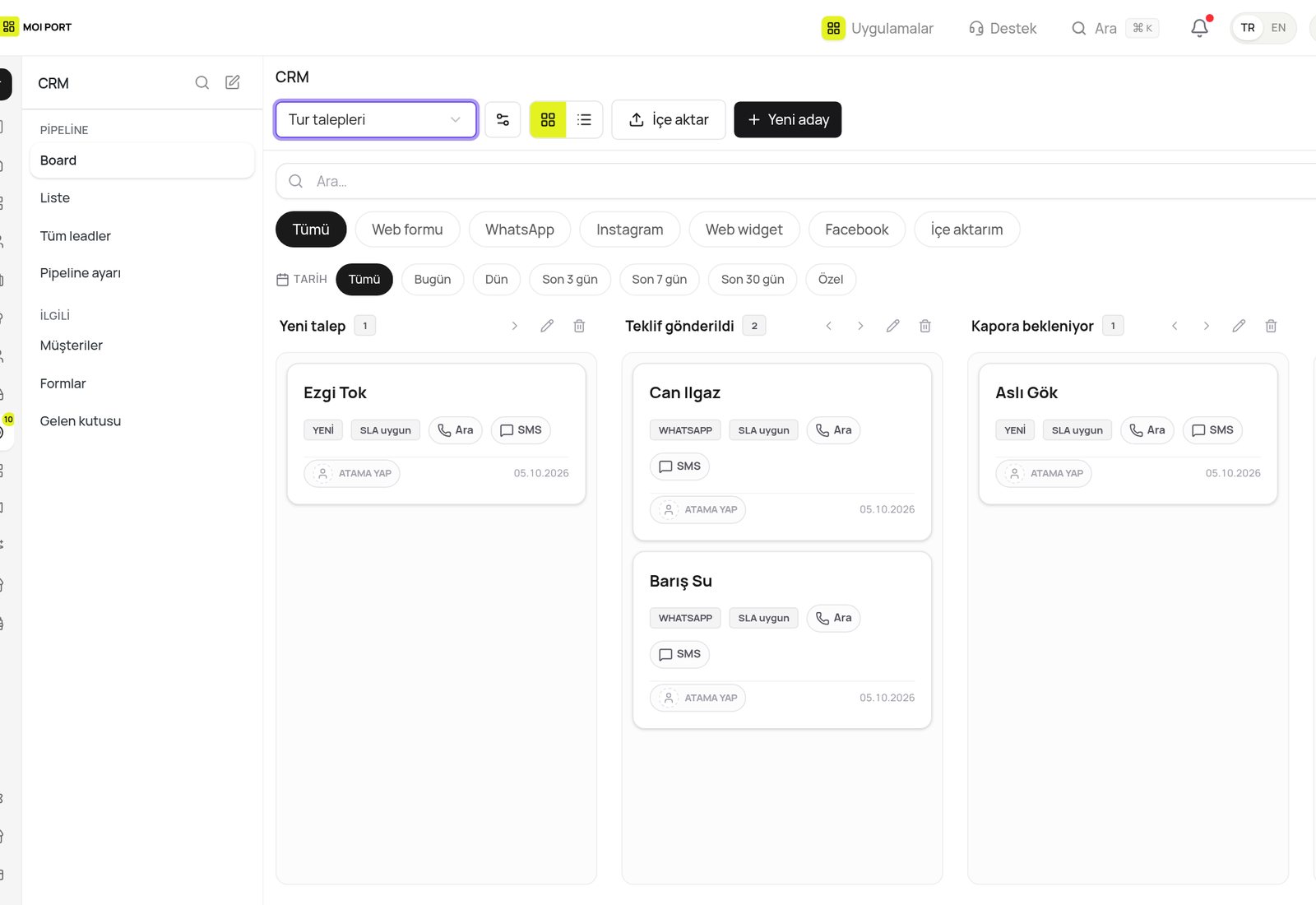Open the notifications bell
The height and width of the screenshot is (905, 1316).
1199,28
